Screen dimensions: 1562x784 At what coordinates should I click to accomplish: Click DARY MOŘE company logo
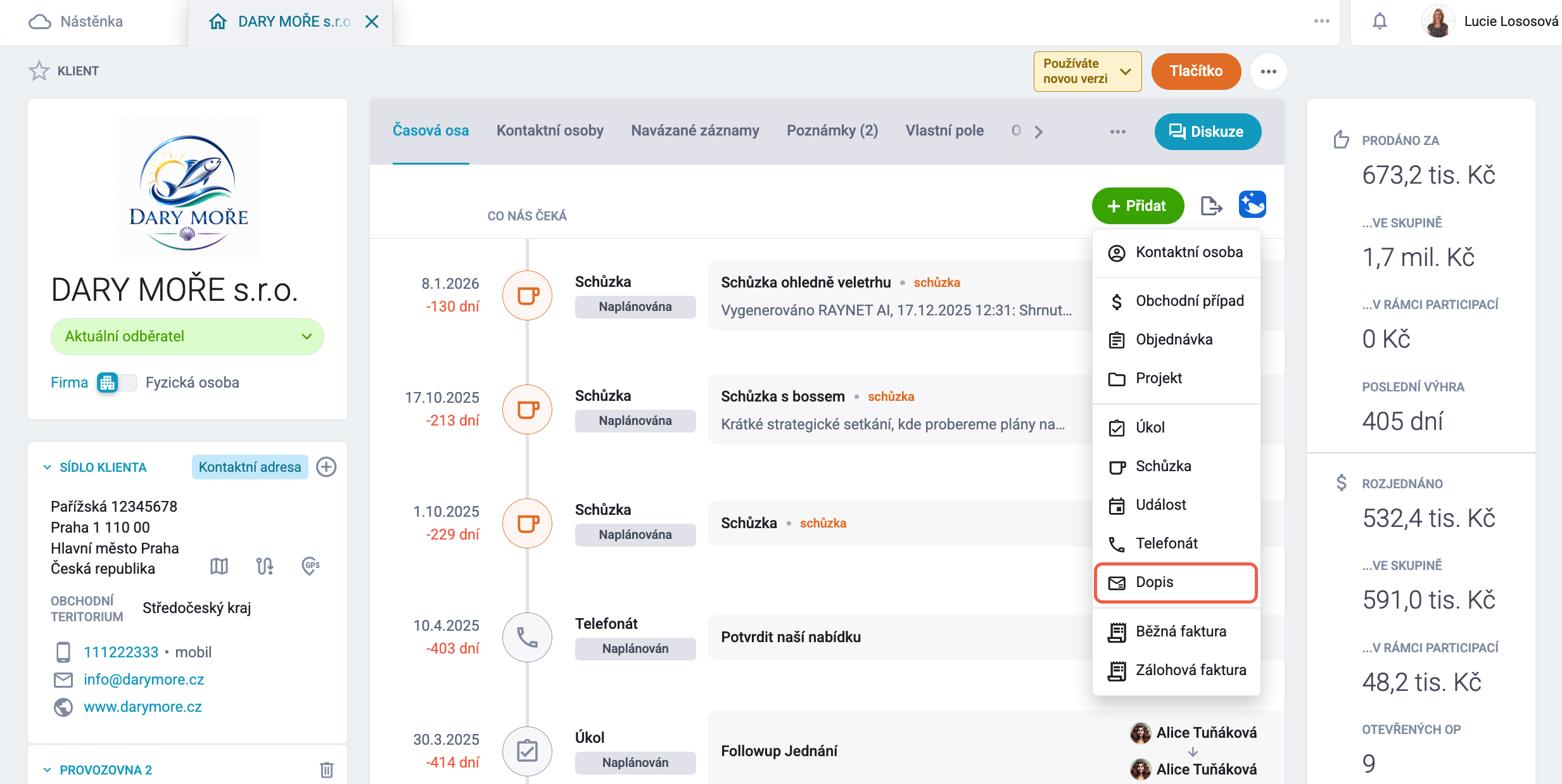click(187, 190)
